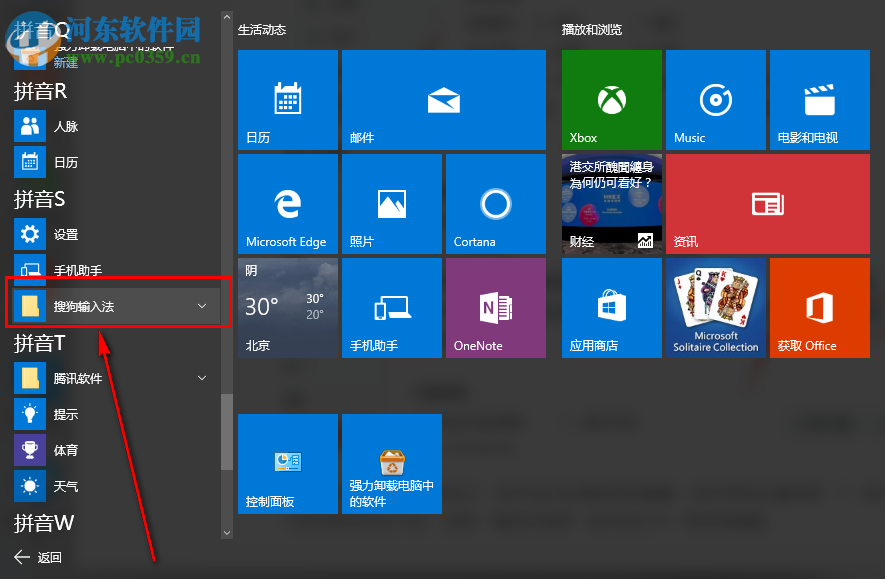Screen dimensions: 885x579
Task: Open the 照片 photos tile
Action: [x=392, y=204]
